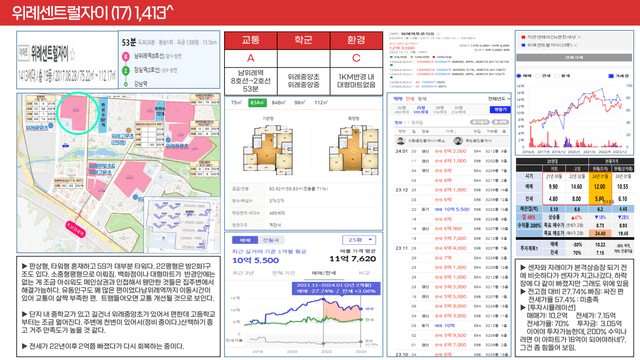Choose 29평 size in listings panel
Image resolution: width=640 pixels, height=360 pixels.
pyautogui.click(x=439, y=109)
